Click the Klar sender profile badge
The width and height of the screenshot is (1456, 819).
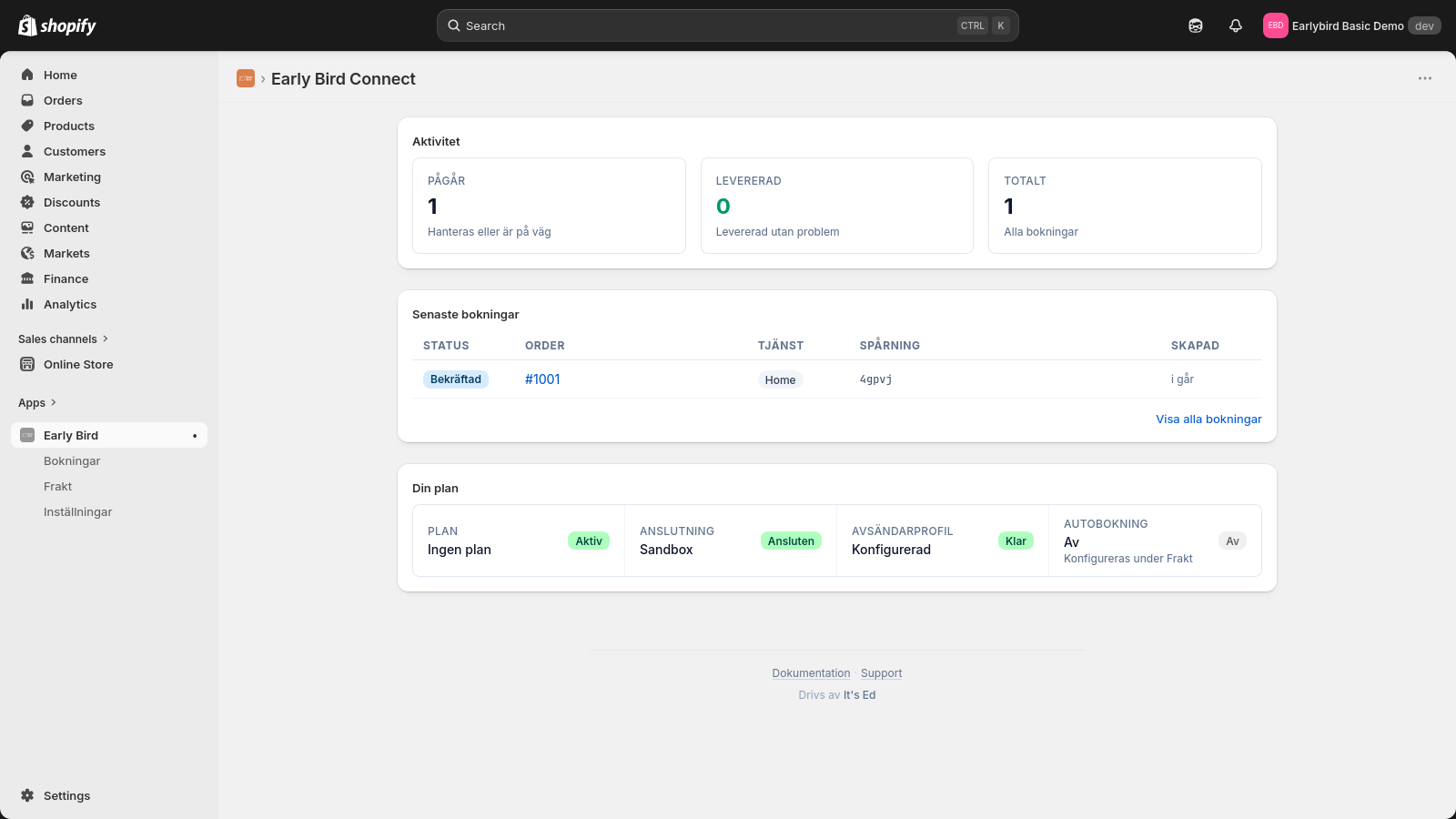click(x=1016, y=541)
